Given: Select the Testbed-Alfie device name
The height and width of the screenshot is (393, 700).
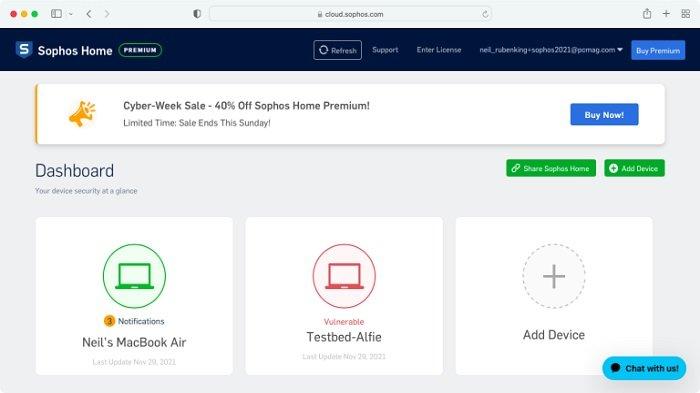Looking at the screenshot, I should click(344, 337).
